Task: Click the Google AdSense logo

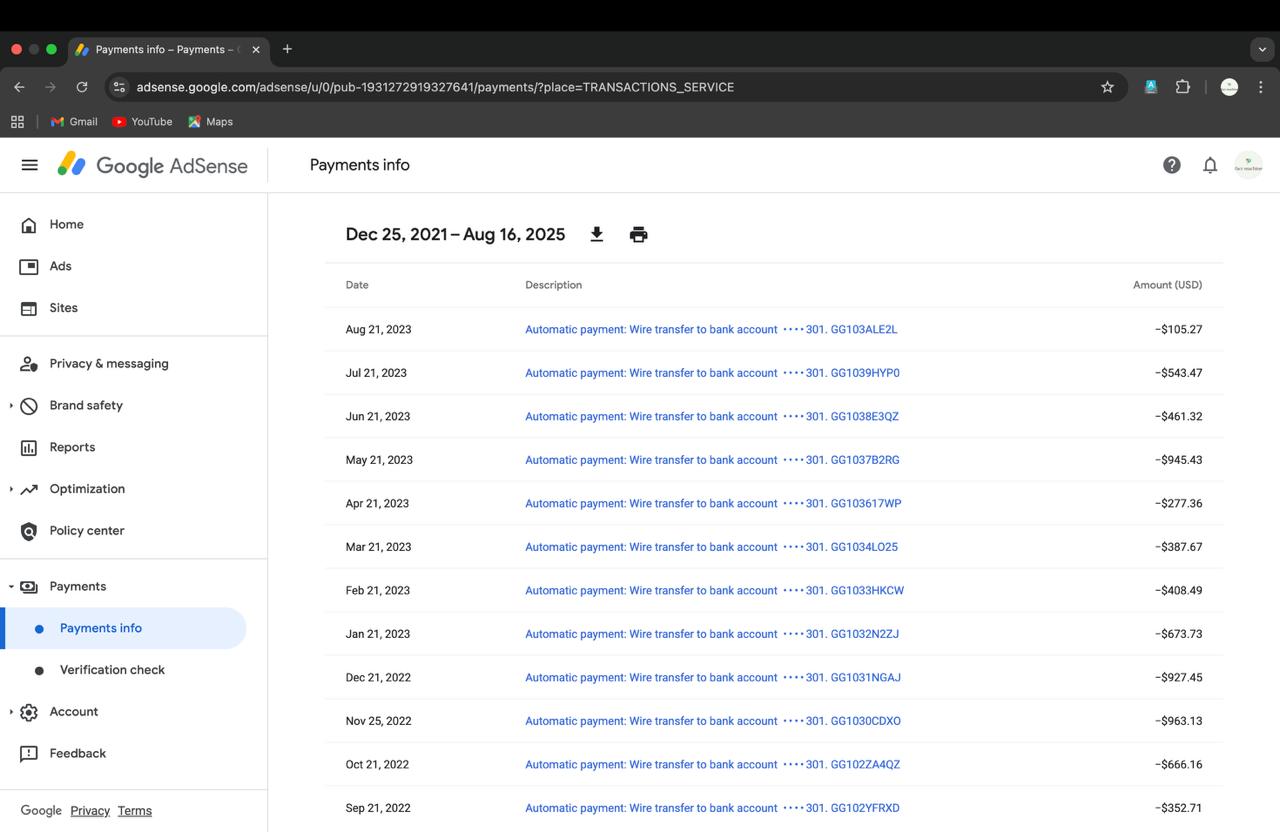Action: tap(152, 165)
